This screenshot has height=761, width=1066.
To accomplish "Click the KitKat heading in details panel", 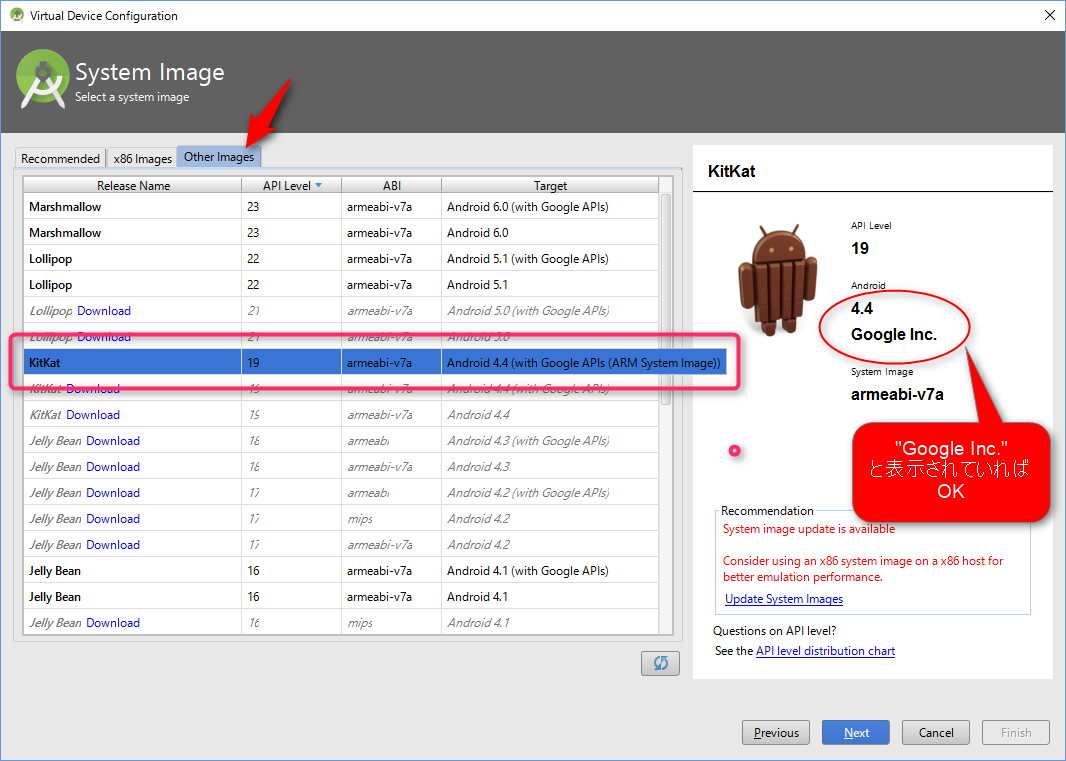I will click(x=732, y=171).
